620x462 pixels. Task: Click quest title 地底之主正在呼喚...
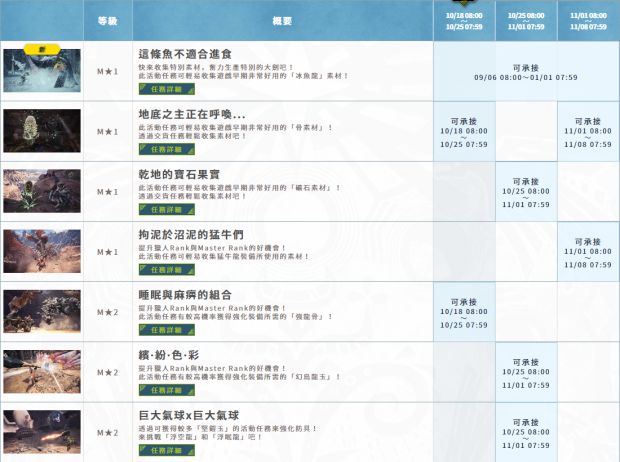tap(192, 114)
